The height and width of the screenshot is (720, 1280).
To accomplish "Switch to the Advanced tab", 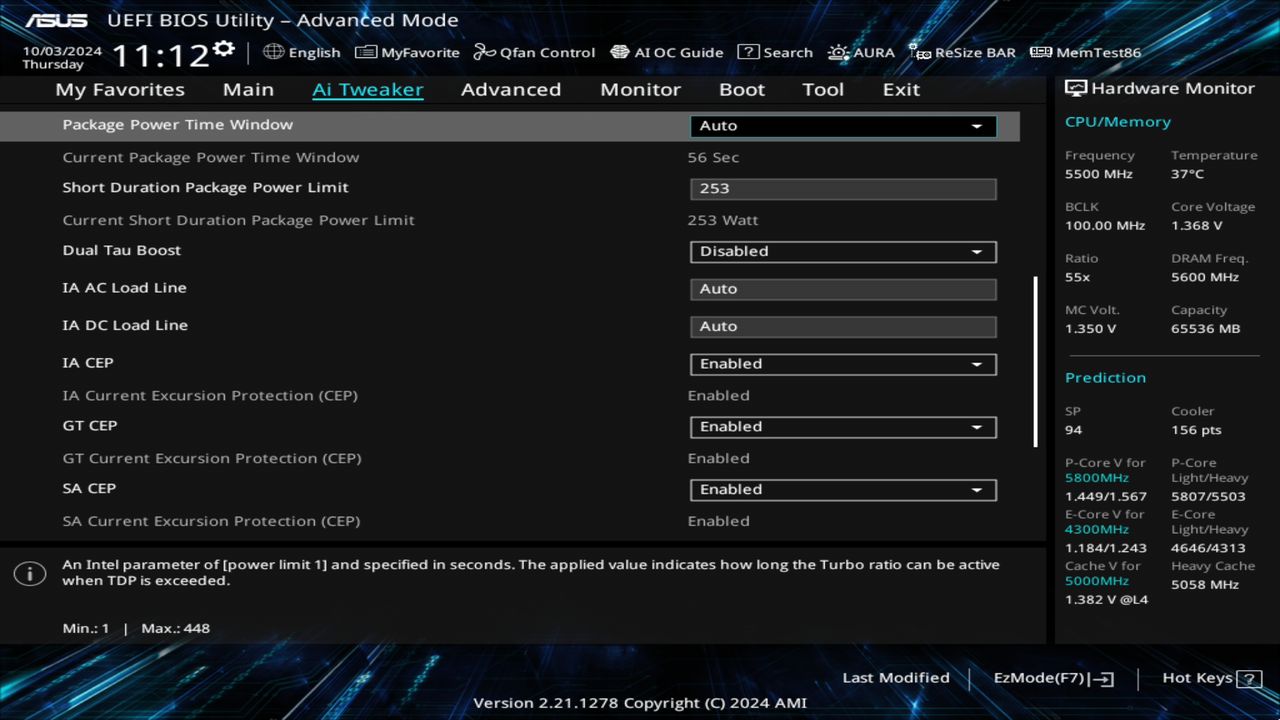I will [511, 89].
